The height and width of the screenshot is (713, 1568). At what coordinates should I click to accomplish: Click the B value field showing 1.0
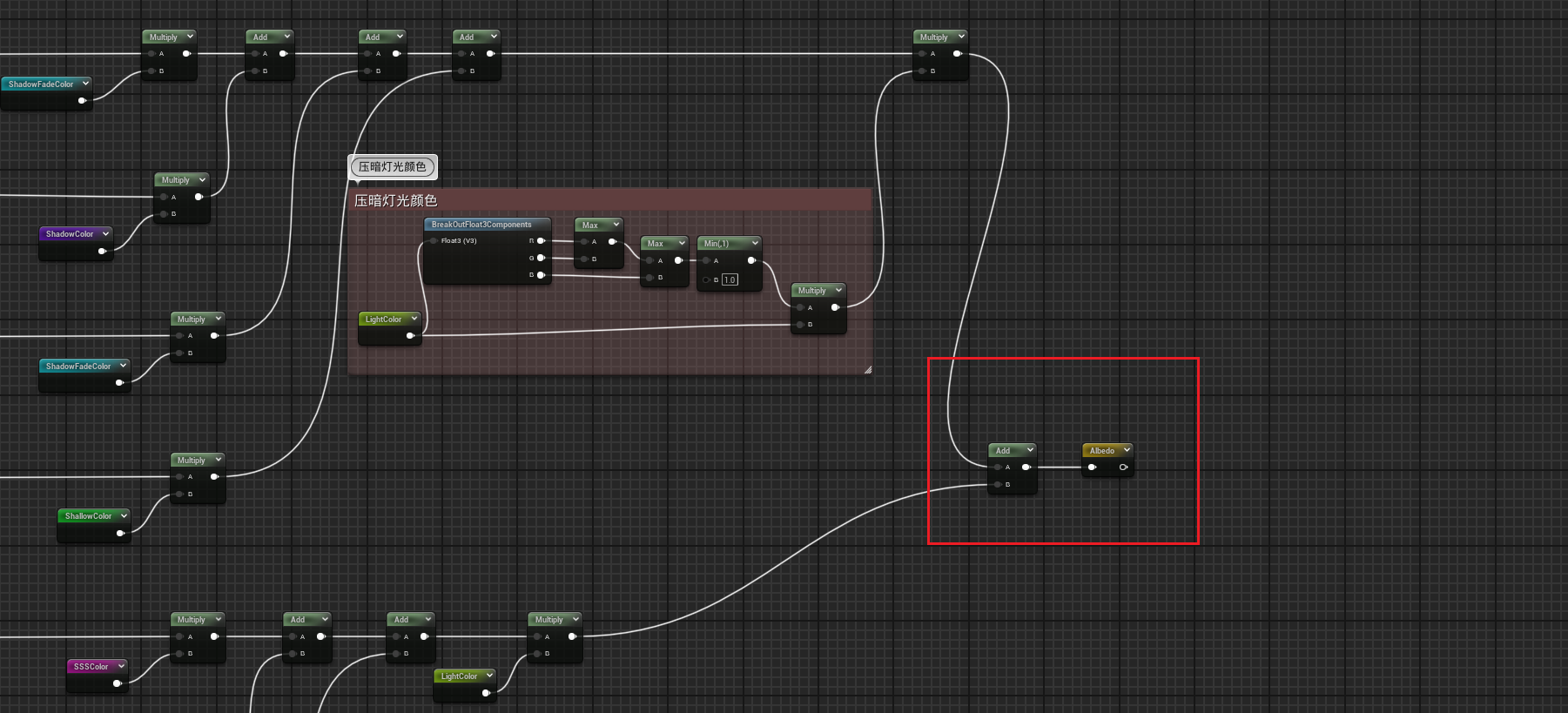point(730,279)
